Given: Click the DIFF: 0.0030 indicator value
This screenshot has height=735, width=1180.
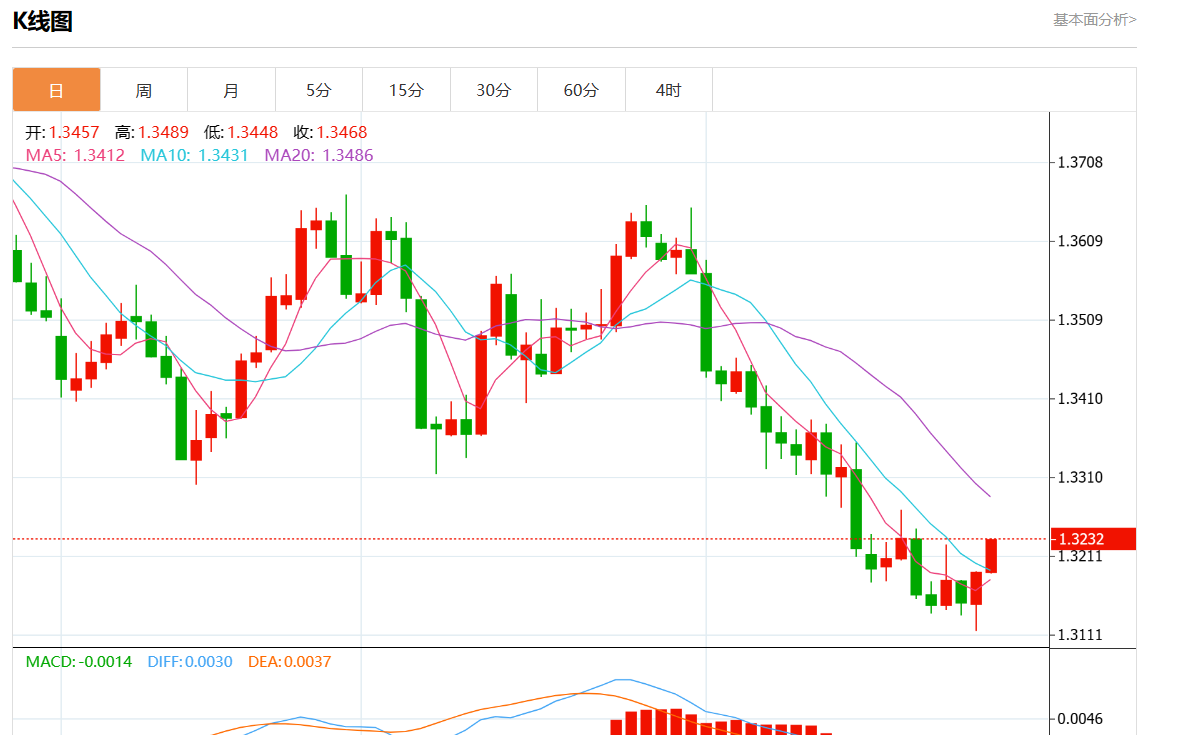Looking at the screenshot, I should click(190, 662).
